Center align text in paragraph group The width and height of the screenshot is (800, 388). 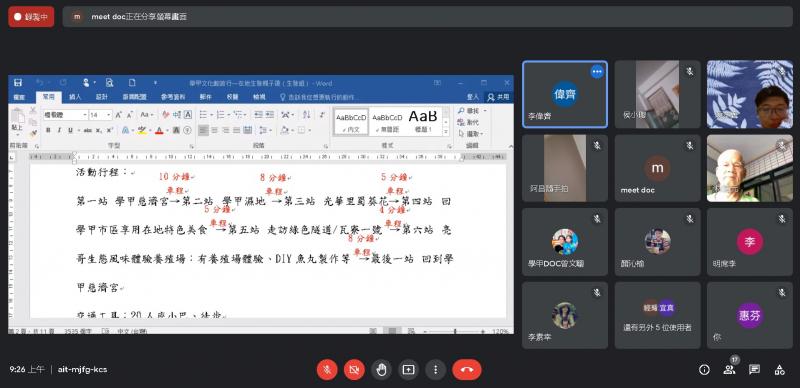[214, 130]
